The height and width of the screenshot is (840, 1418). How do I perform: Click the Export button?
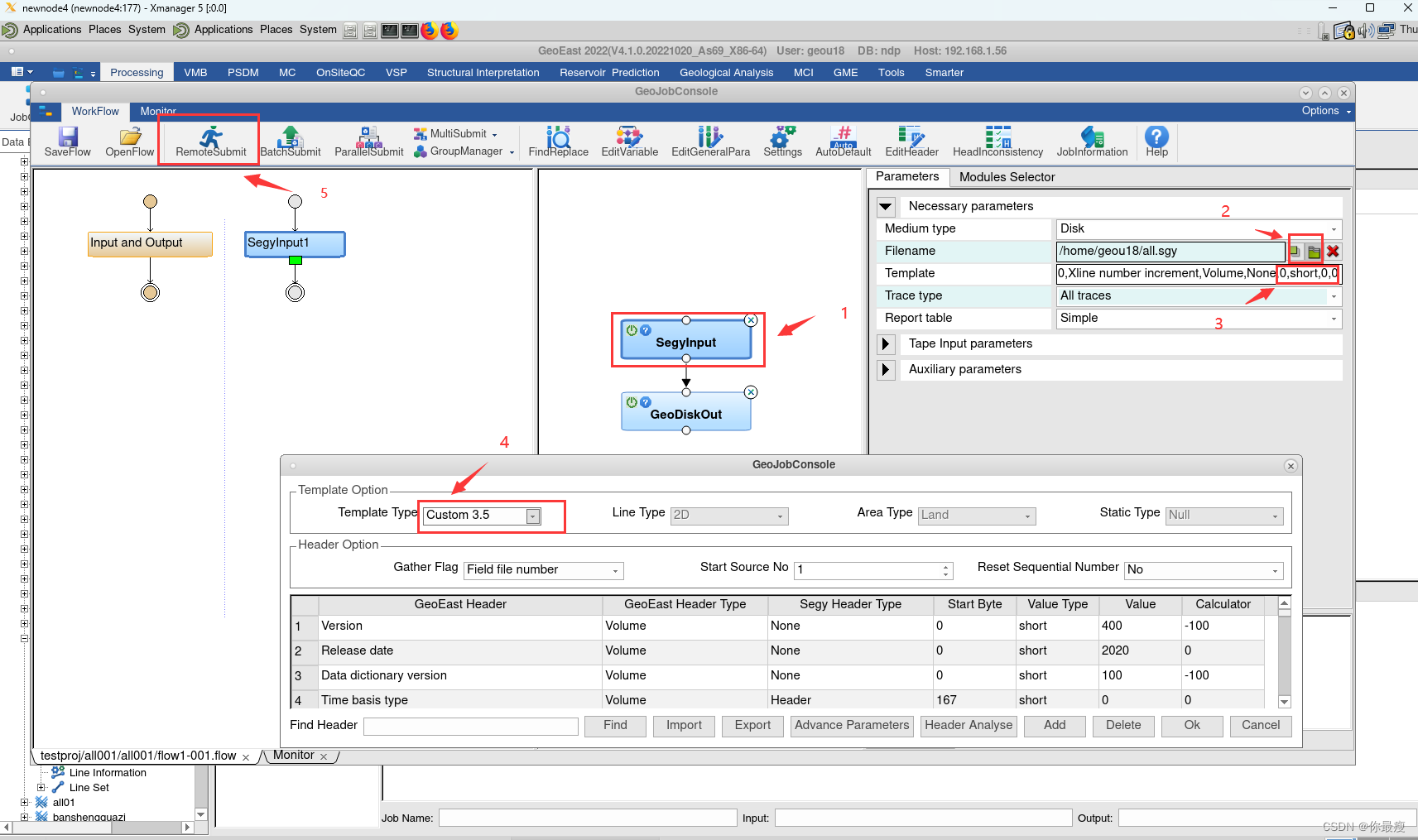[x=752, y=726]
